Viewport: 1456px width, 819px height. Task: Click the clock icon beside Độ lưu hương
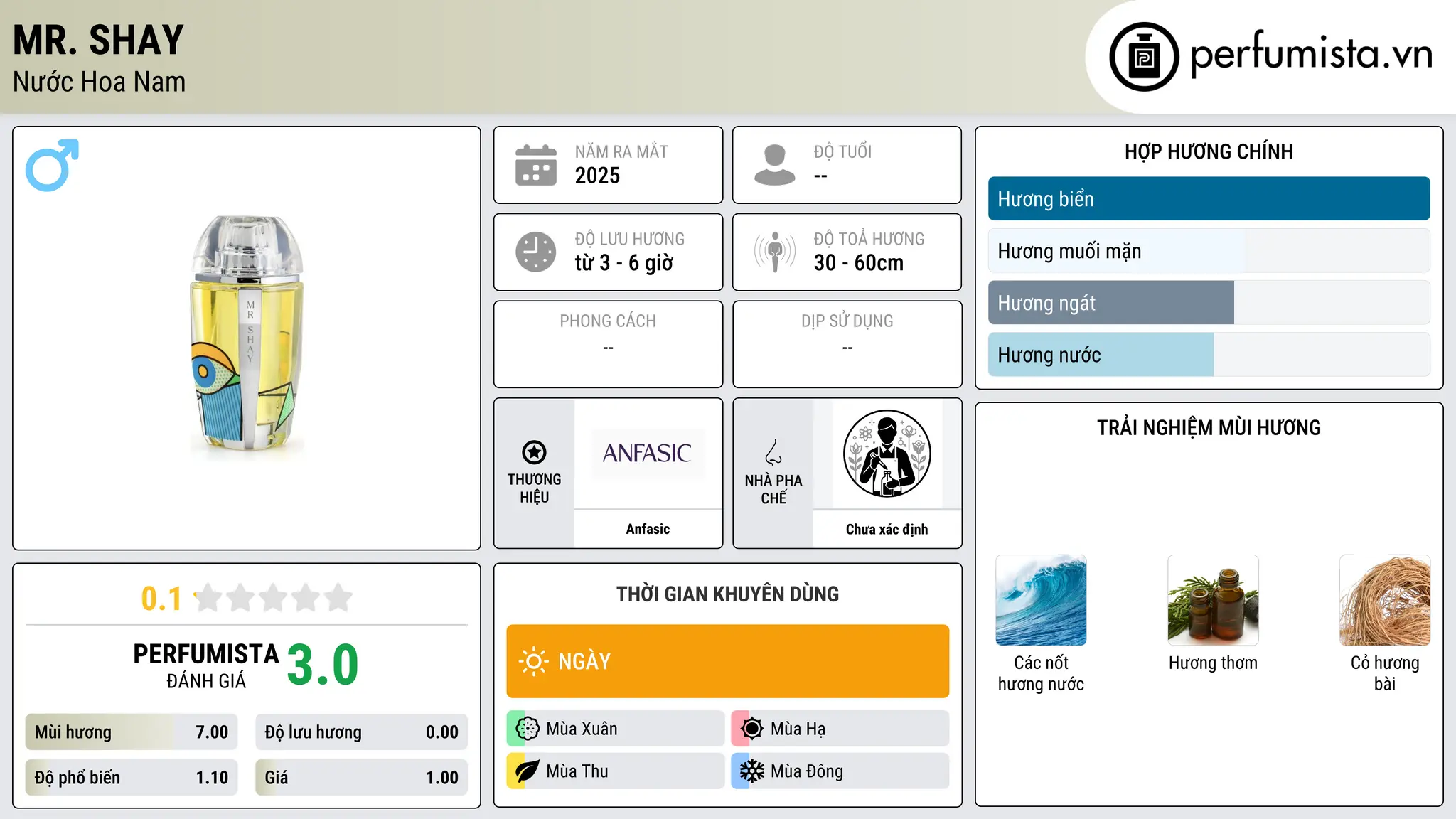coord(536,252)
